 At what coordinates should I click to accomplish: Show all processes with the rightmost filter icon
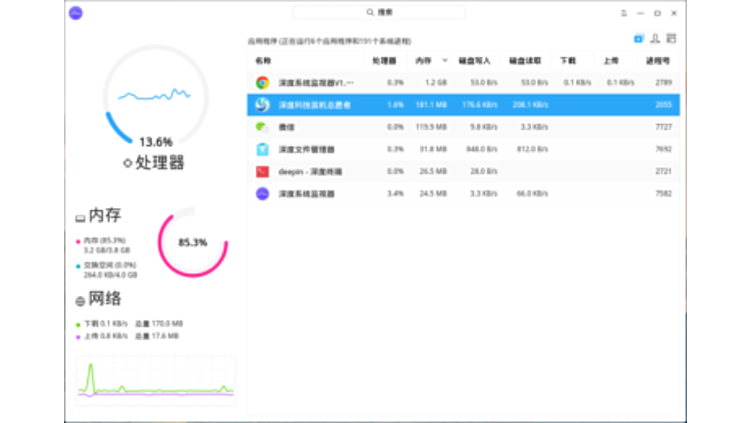click(x=671, y=38)
